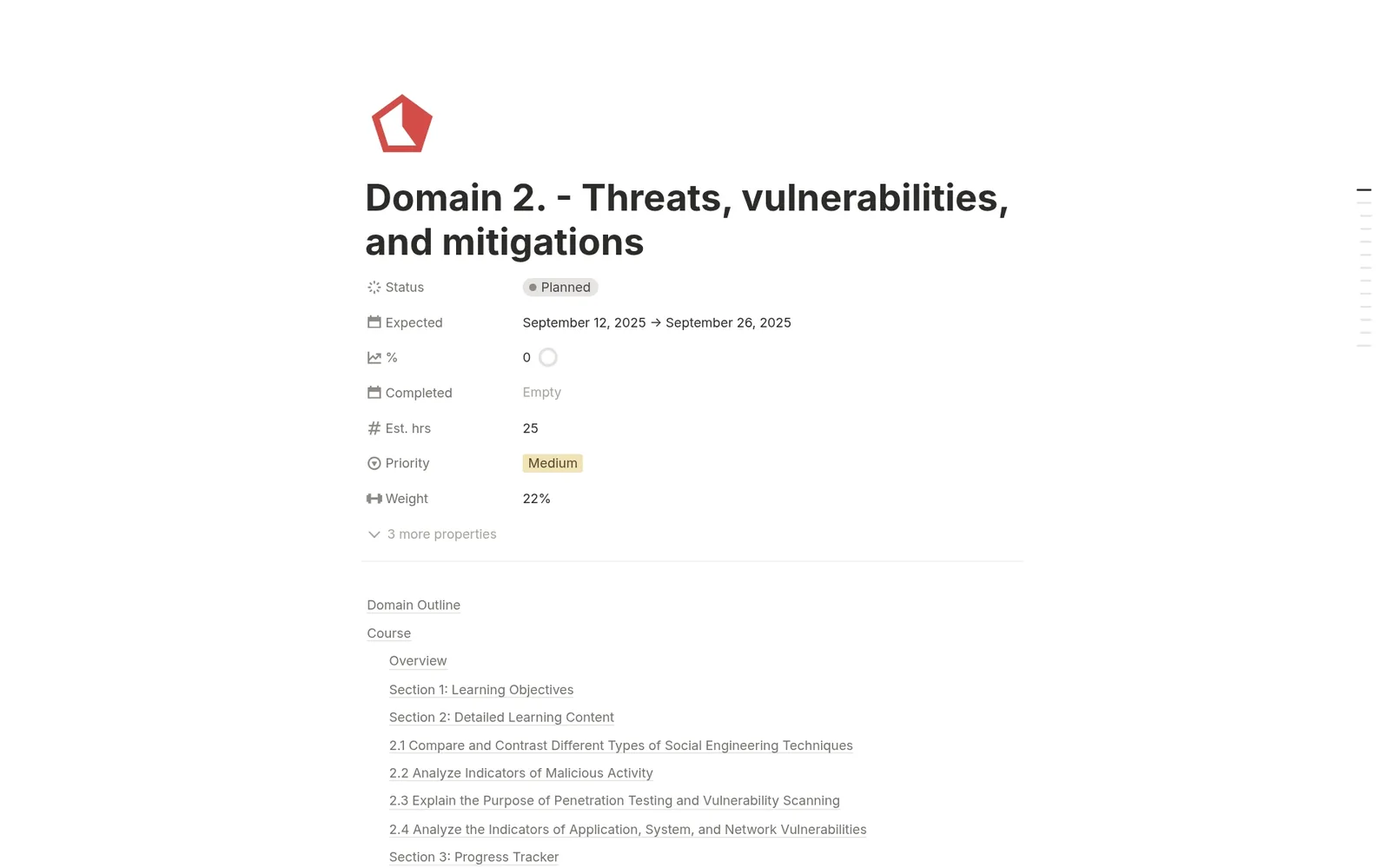Click the red pentagon page icon
The height and width of the screenshot is (868, 1390).
(x=401, y=123)
